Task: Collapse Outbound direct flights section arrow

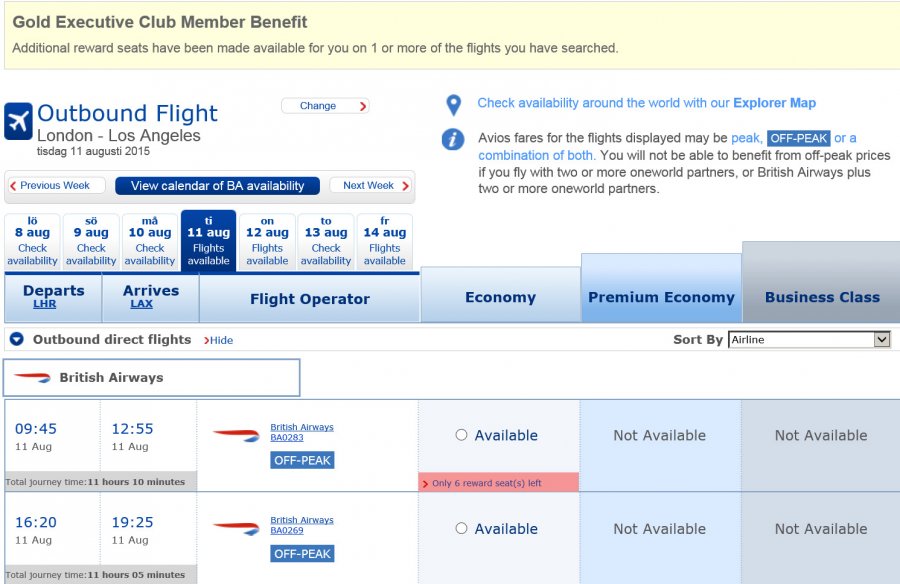Action: pos(17,339)
